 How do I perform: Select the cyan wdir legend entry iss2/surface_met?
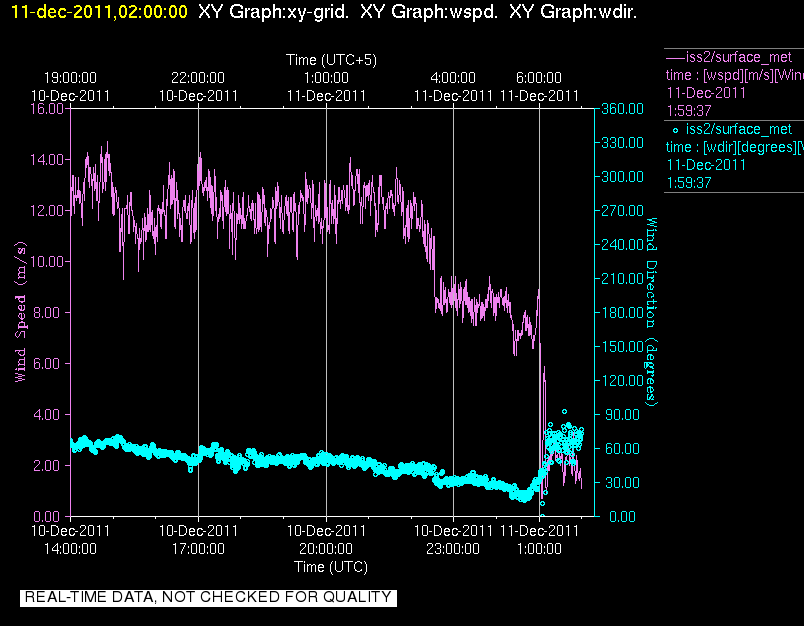tap(739, 129)
